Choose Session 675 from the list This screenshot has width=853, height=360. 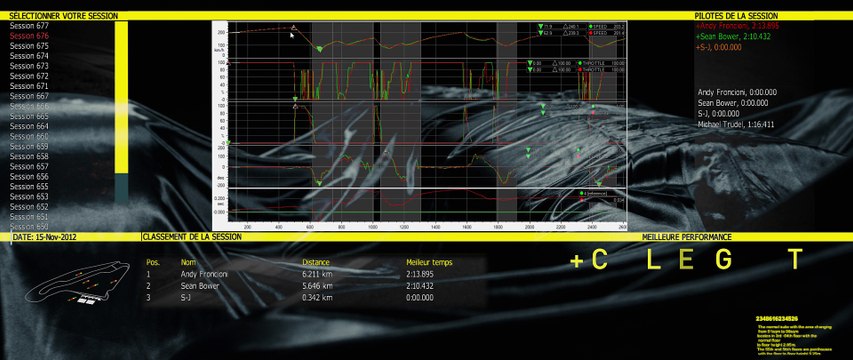point(29,46)
